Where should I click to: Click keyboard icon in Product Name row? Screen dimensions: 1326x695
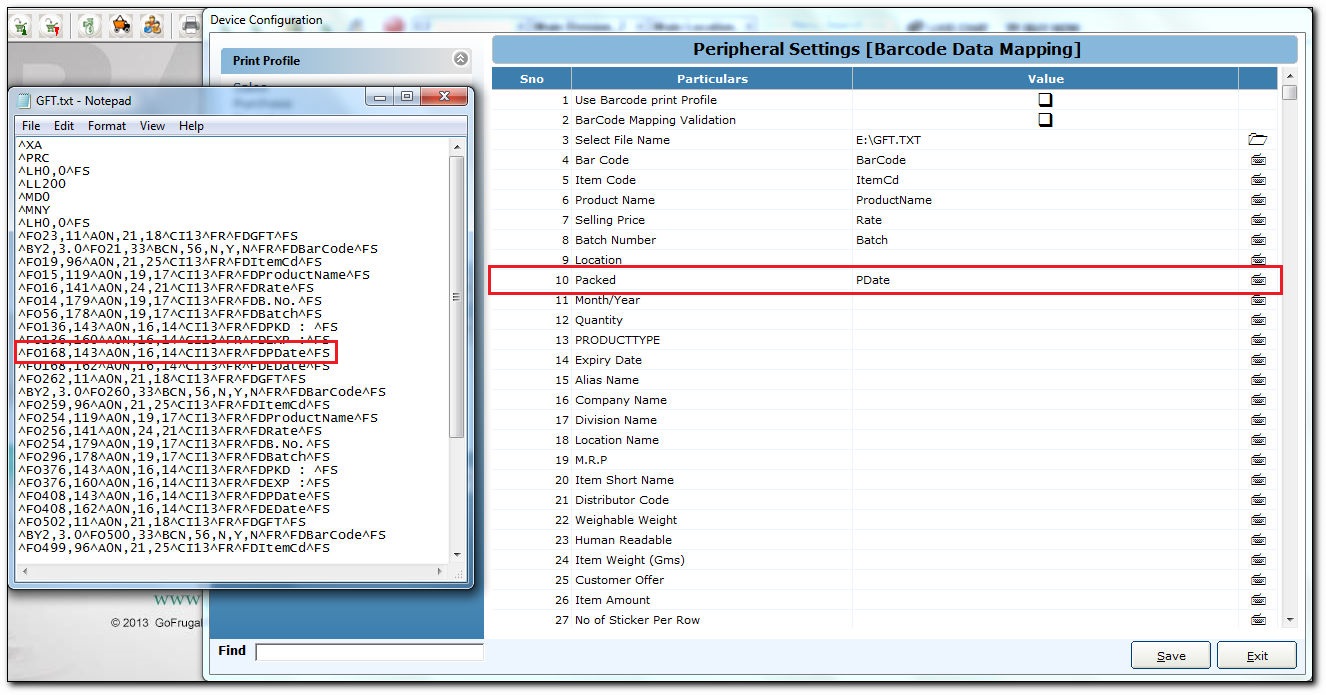[1258, 200]
